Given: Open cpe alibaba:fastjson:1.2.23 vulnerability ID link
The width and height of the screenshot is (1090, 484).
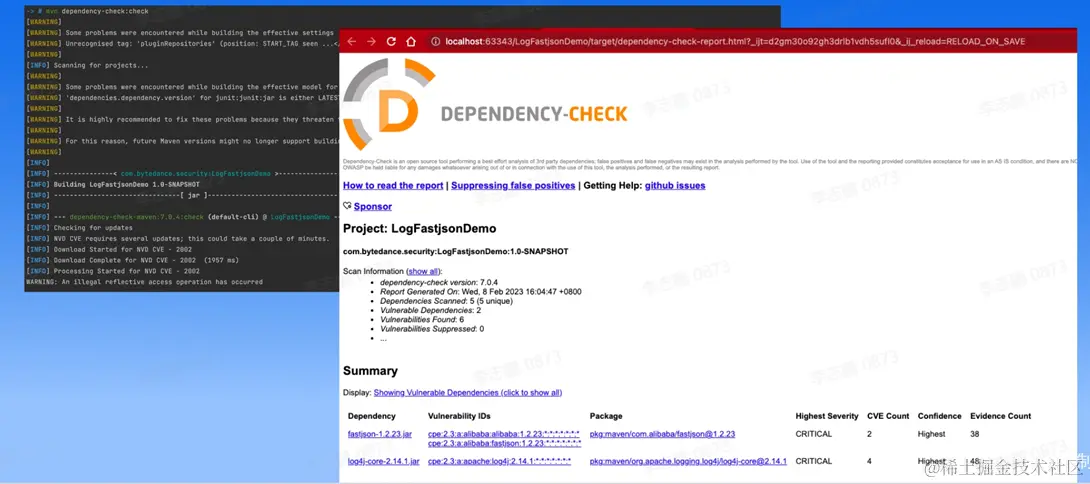Looking at the screenshot, I should click(503, 443).
